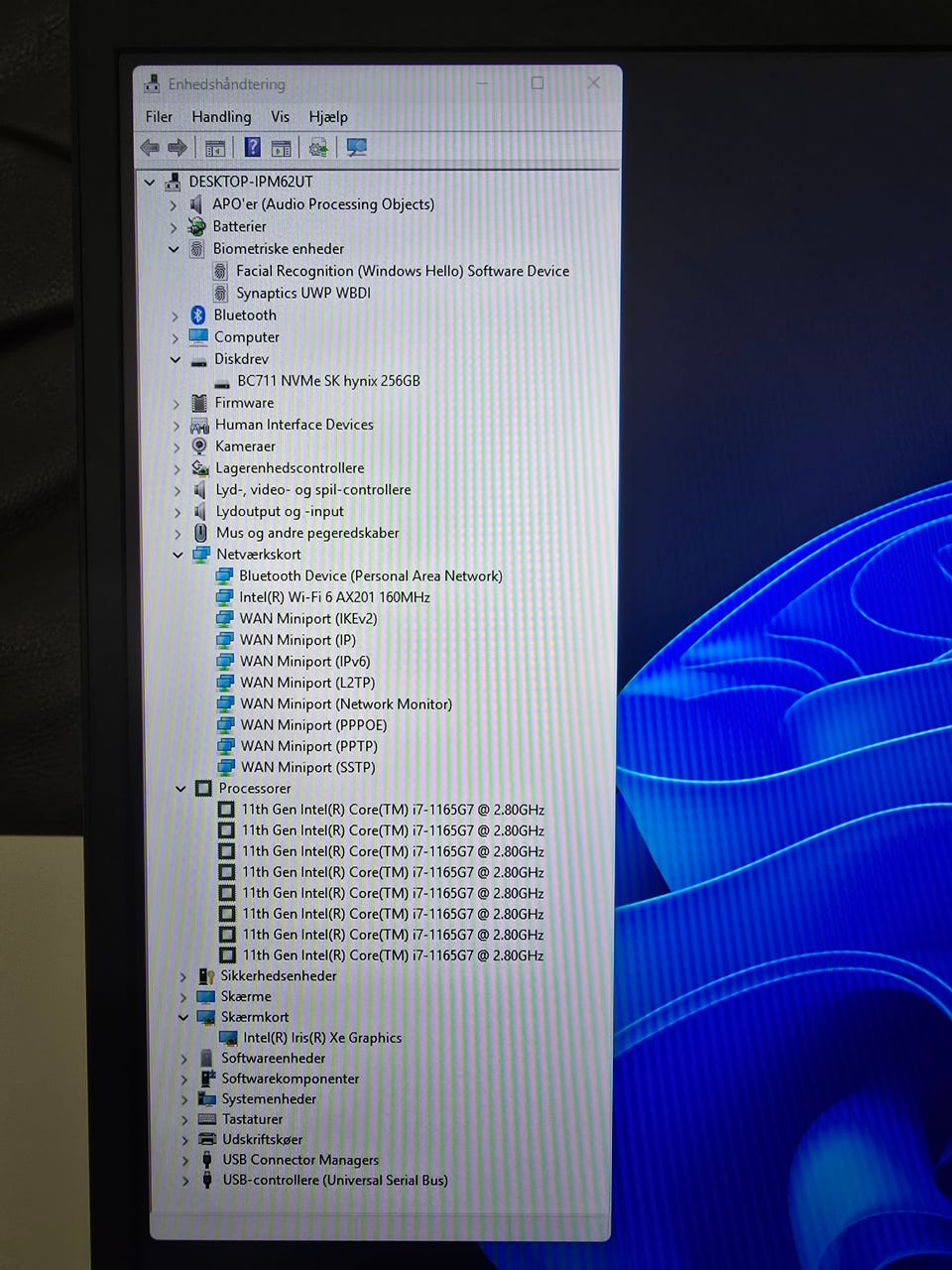Click the BC711 NVMe disk drive icon
Viewport: 952px width, 1270px height.
tap(223, 382)
